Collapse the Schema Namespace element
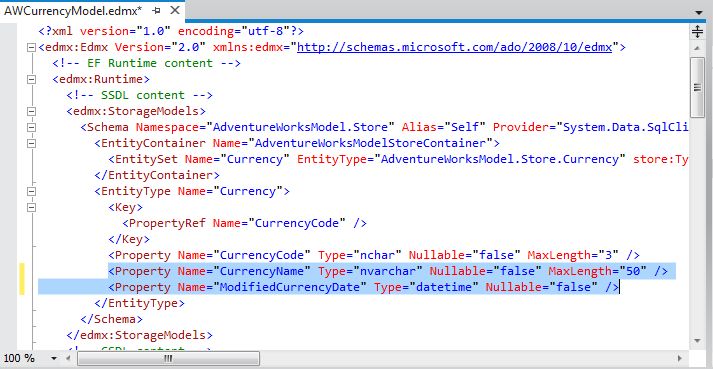713x369 pixels. coord(31,127)
